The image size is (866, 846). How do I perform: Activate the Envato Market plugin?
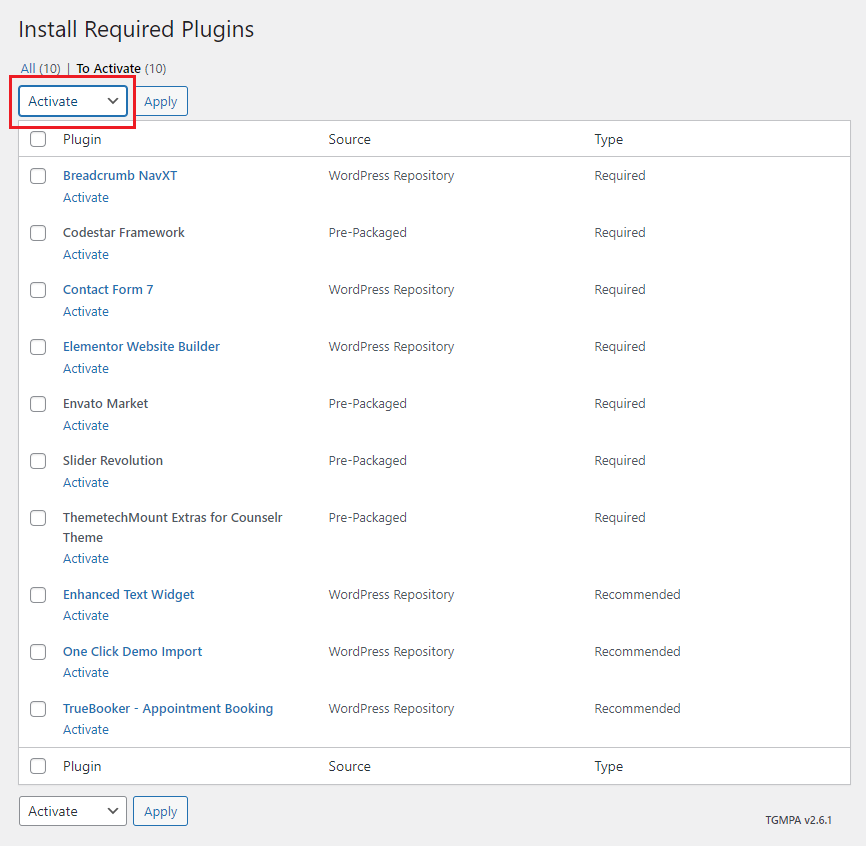point(86,426)
